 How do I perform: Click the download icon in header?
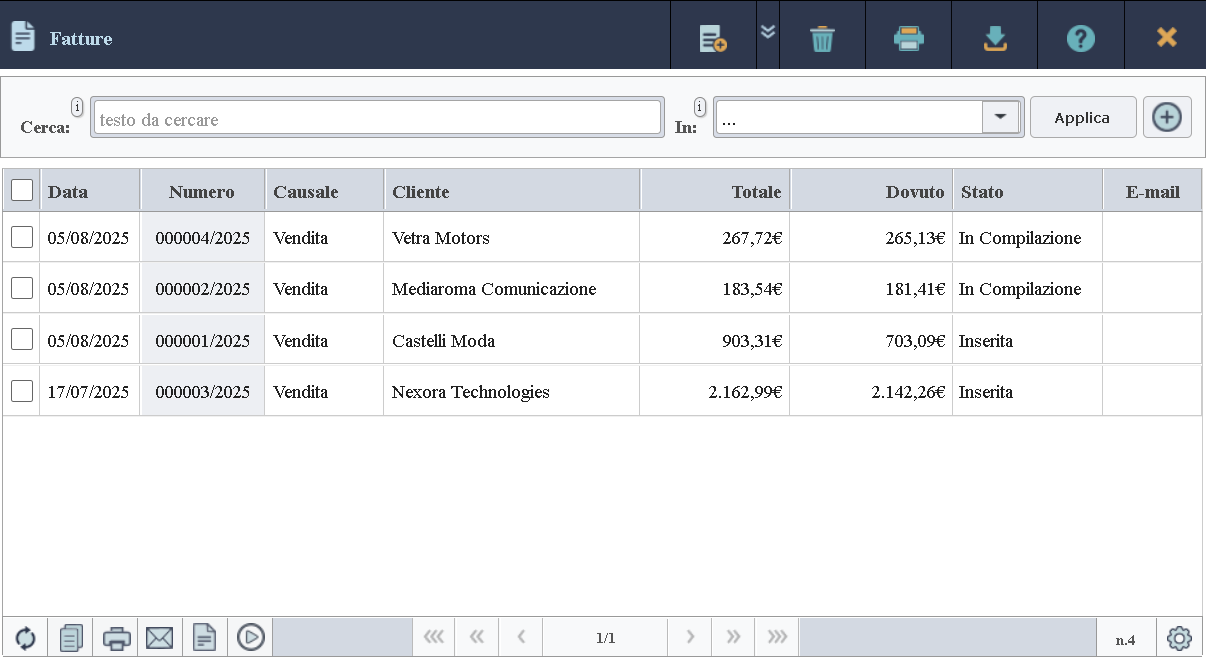pyautogui.click(x=994, y=38)
